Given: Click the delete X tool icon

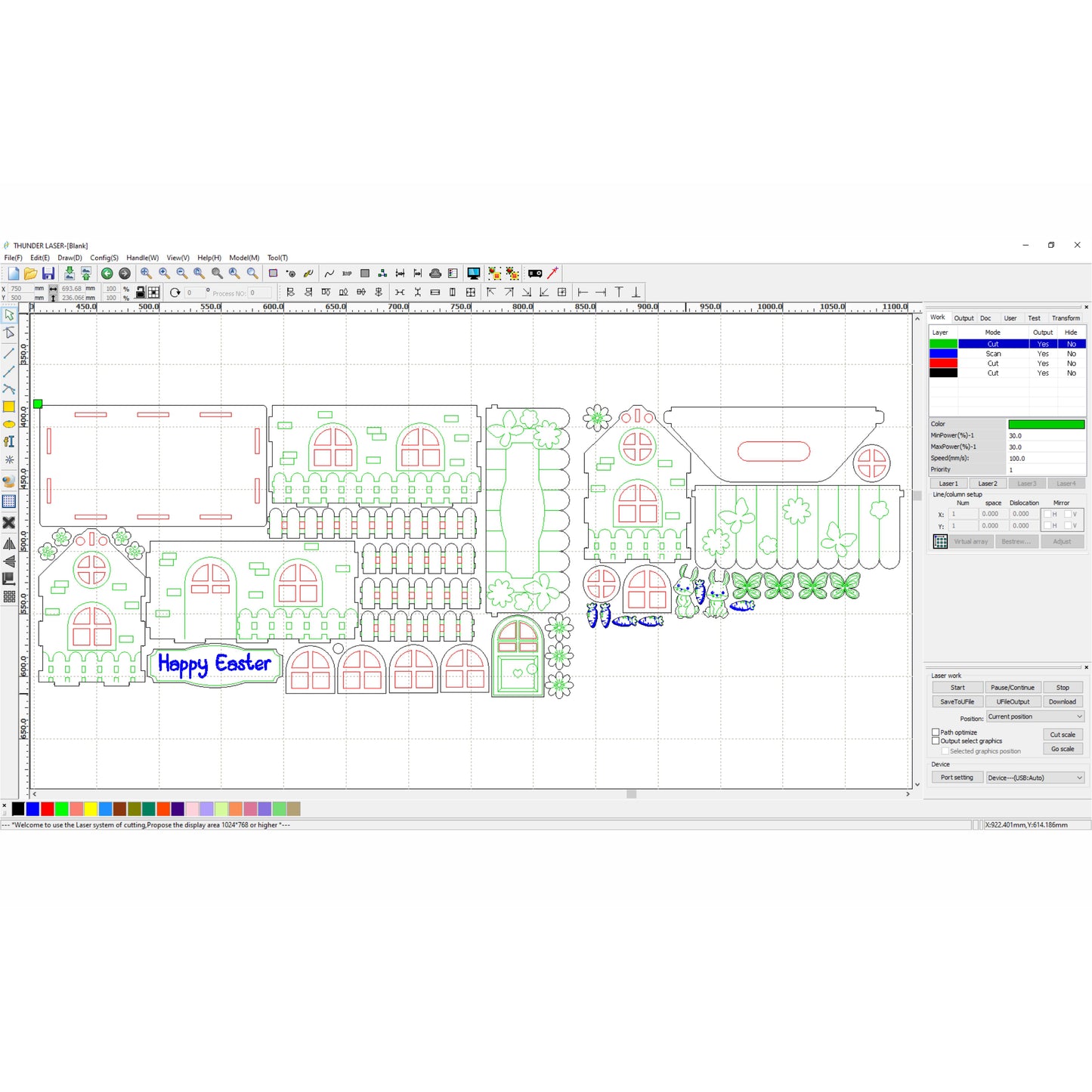Looking at the screenshot, I should (x=9, y=522).
